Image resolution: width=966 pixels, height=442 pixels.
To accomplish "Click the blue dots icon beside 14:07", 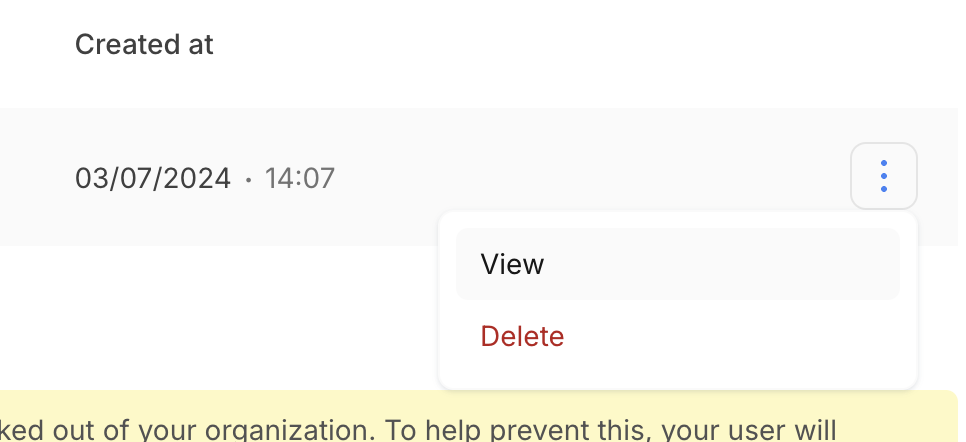I will point(884,177).
